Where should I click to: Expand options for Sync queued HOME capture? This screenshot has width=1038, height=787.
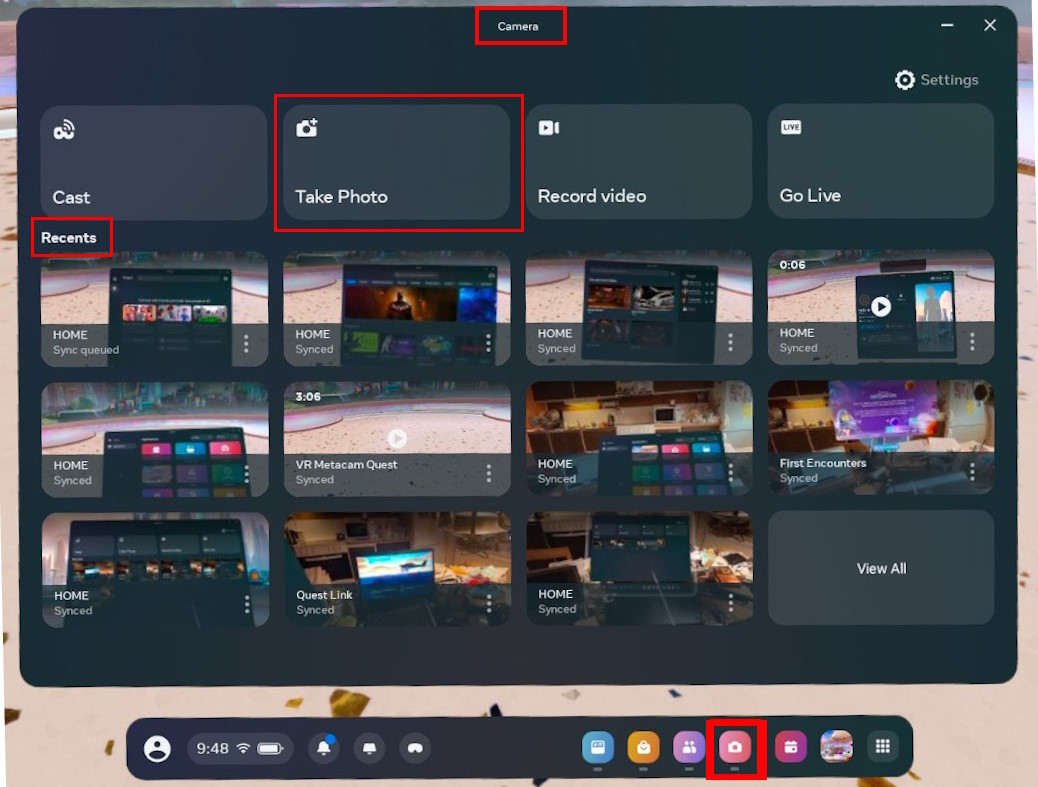tap(246, 343)
